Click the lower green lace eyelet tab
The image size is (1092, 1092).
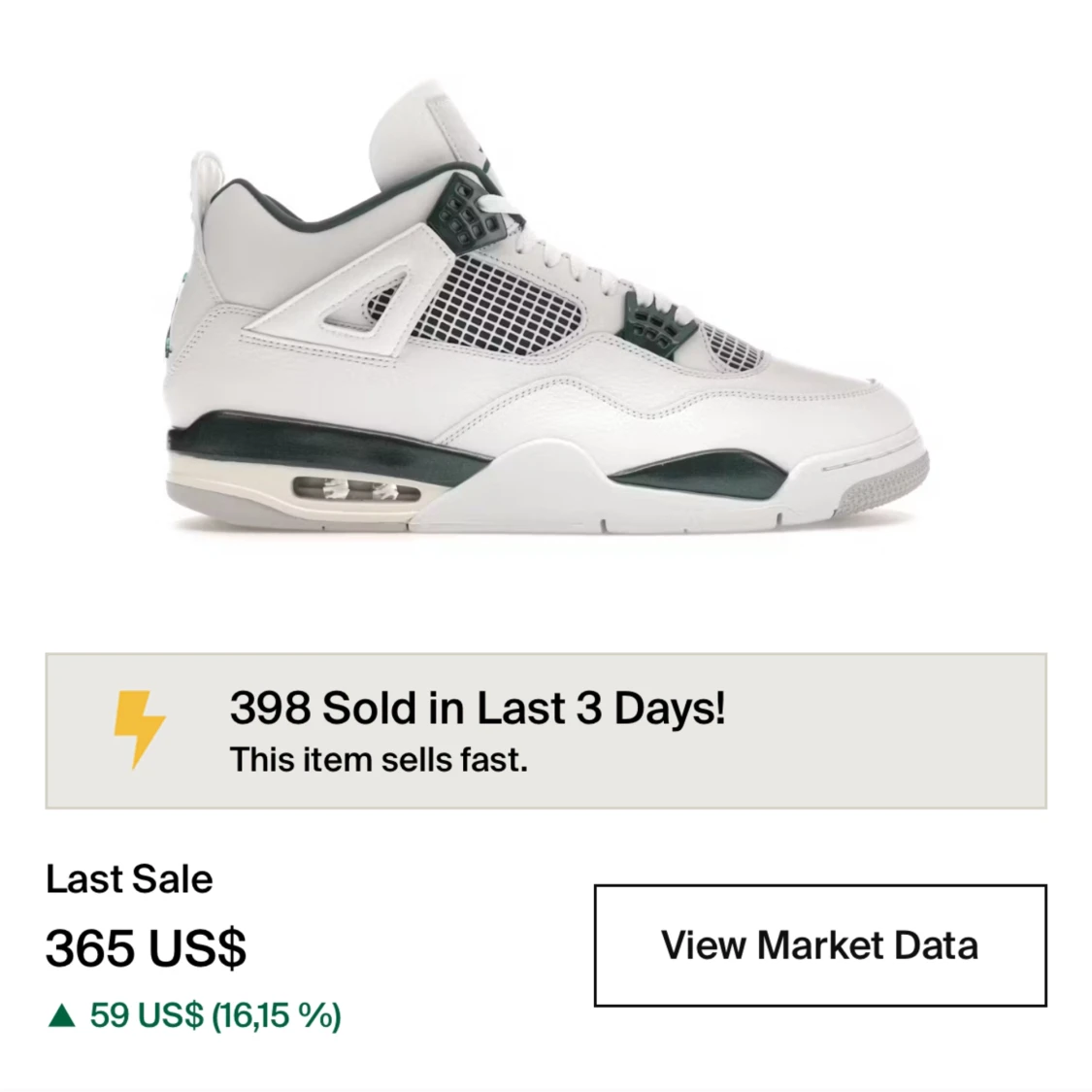click(655, 322)
